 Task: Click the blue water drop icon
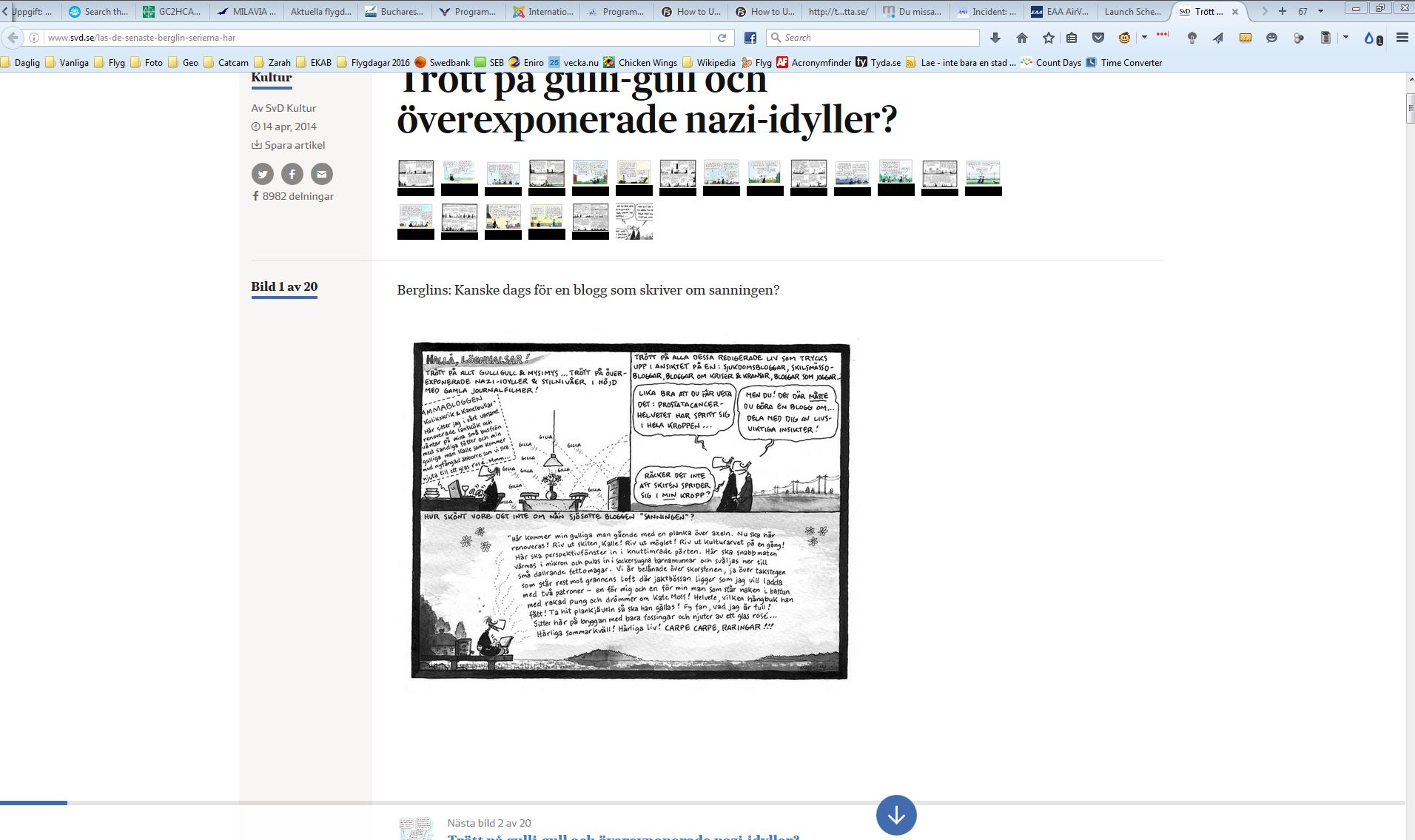[x=1370, y=38]
